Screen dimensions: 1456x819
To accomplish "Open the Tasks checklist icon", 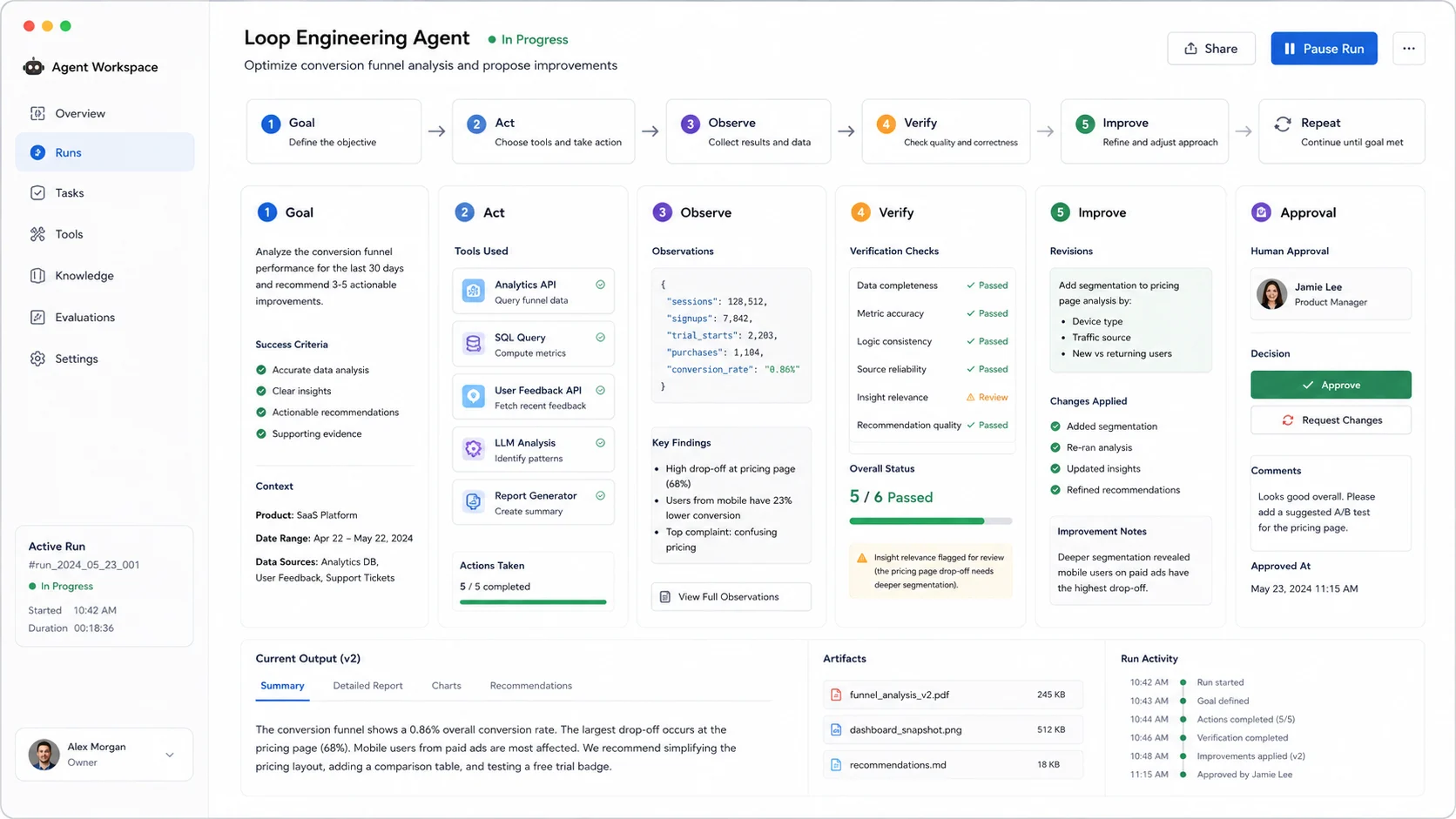I will [37, 193].
